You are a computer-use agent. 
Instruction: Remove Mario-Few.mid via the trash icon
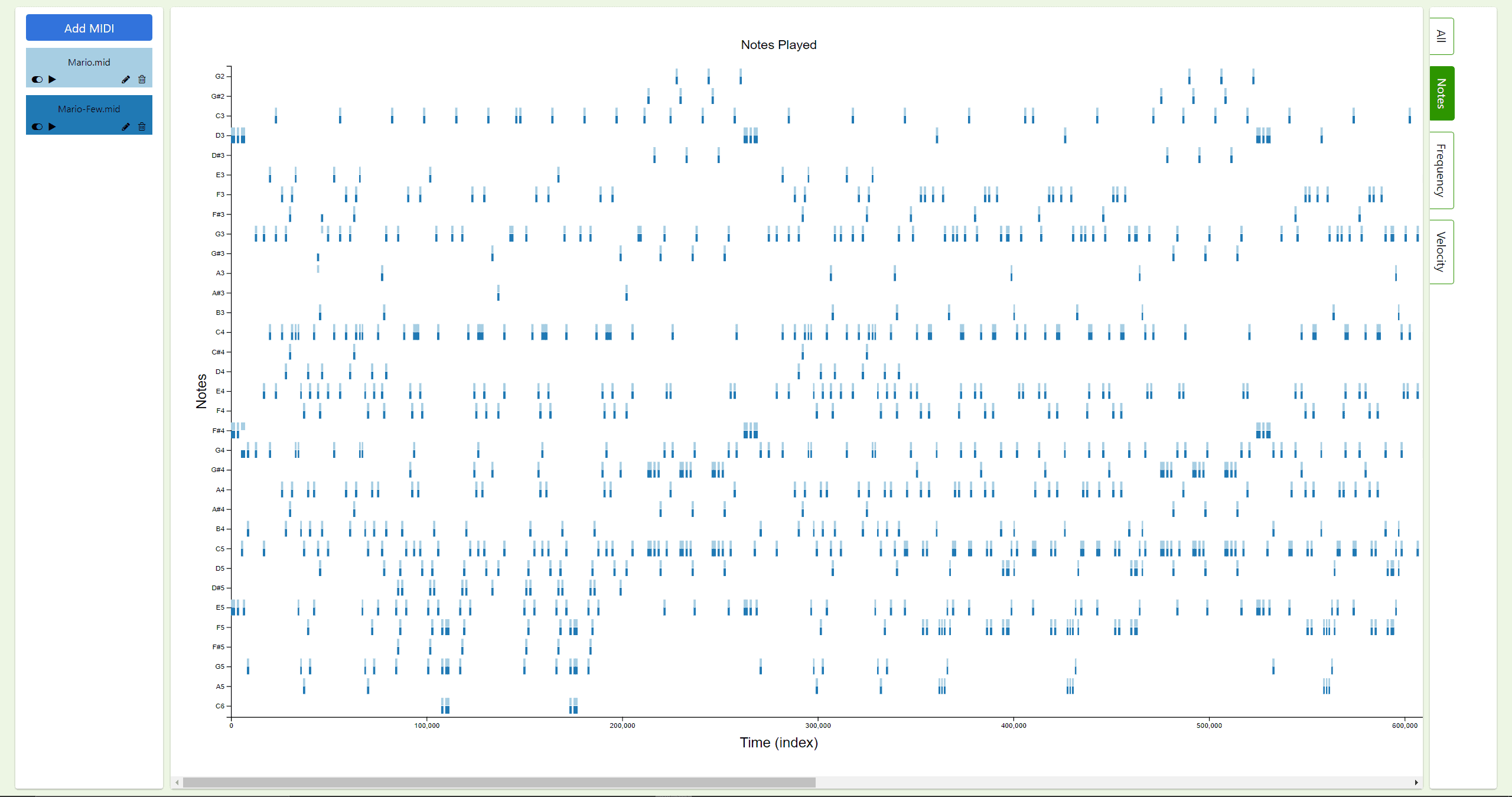click(142, 126)
